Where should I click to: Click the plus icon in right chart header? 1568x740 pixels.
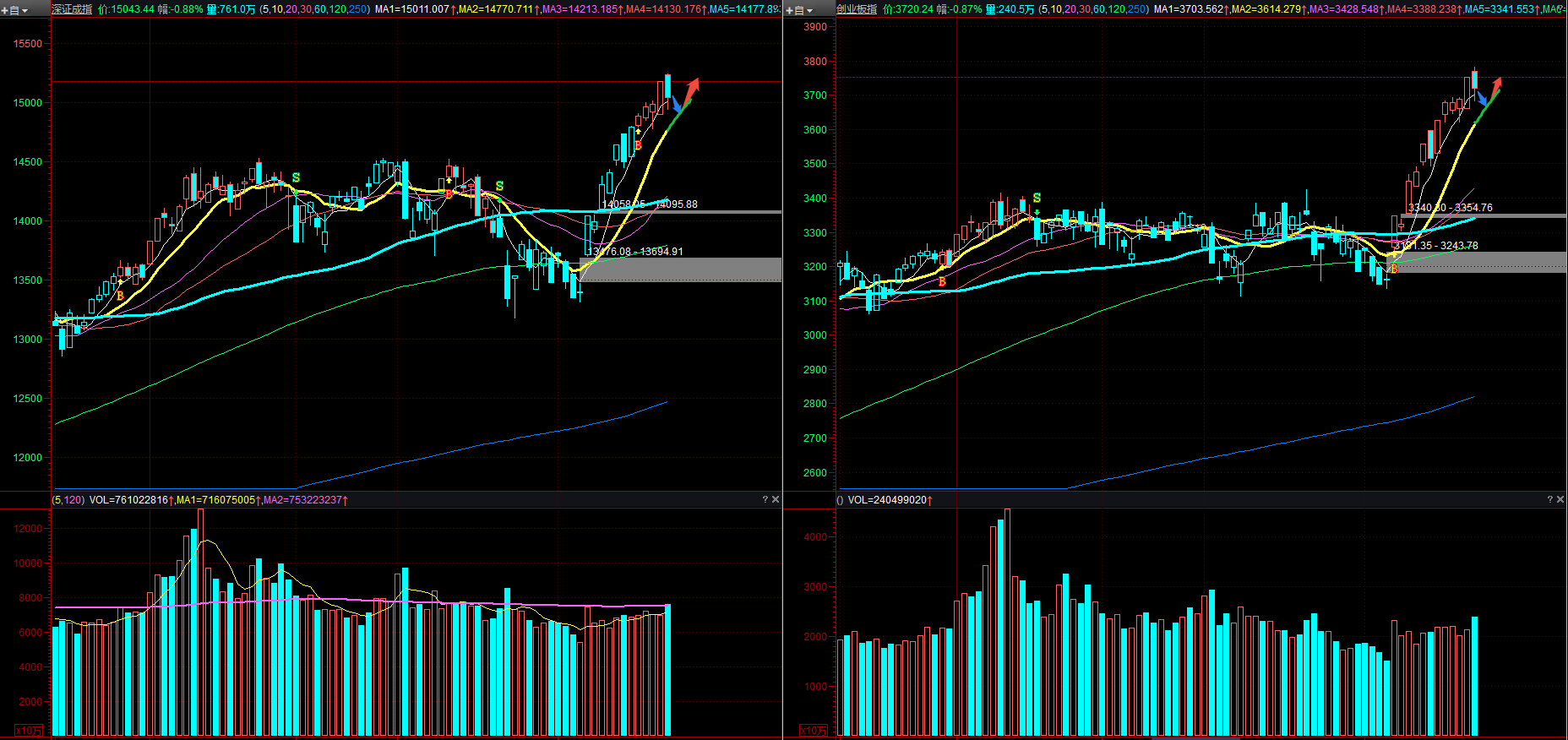(x=790, y=10)
